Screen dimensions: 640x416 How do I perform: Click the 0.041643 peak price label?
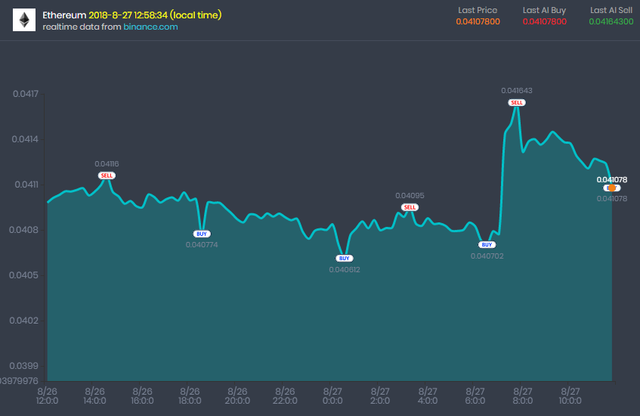(517, 91)
